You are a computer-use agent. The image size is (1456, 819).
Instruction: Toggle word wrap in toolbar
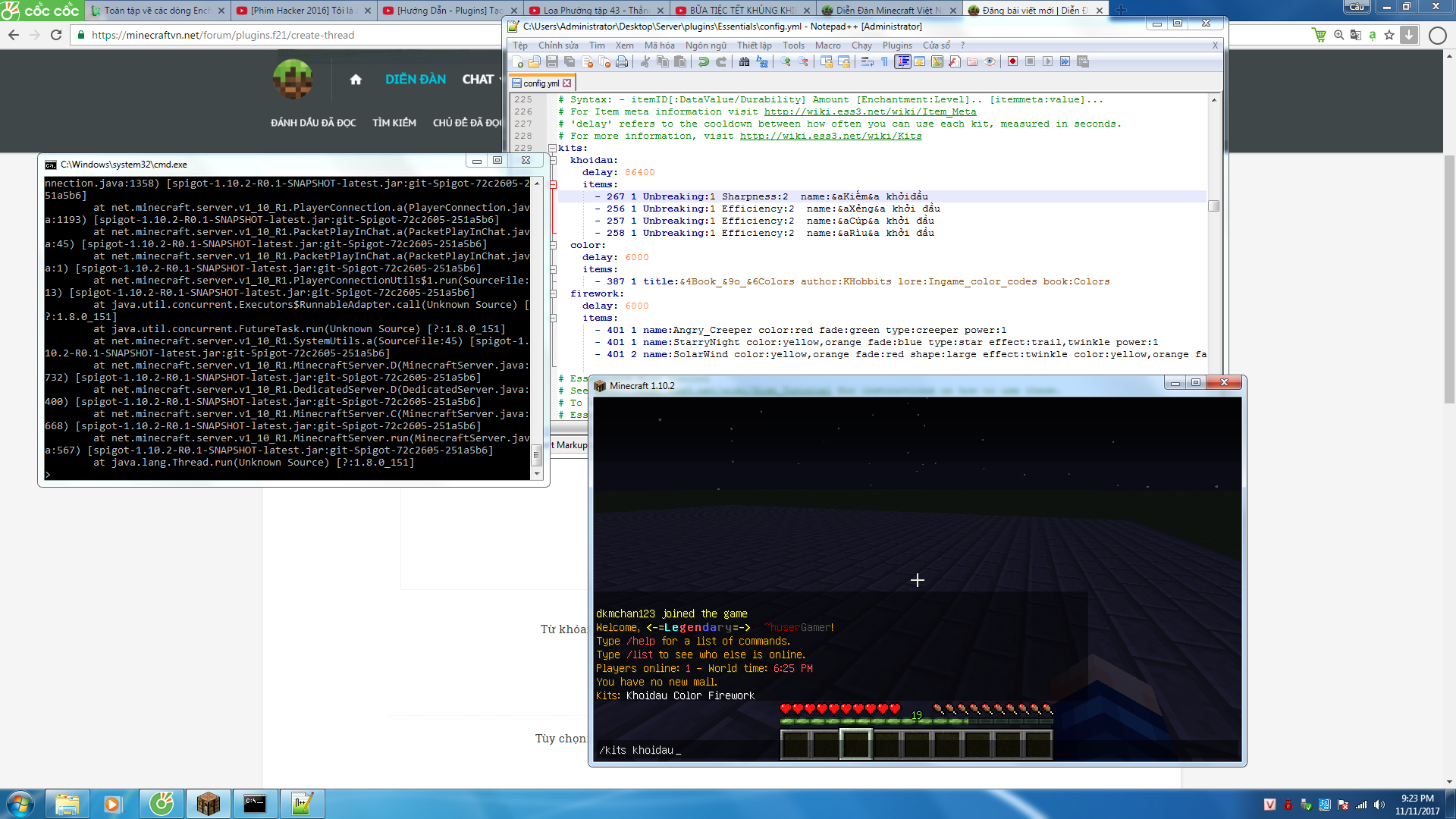(867, 61)
